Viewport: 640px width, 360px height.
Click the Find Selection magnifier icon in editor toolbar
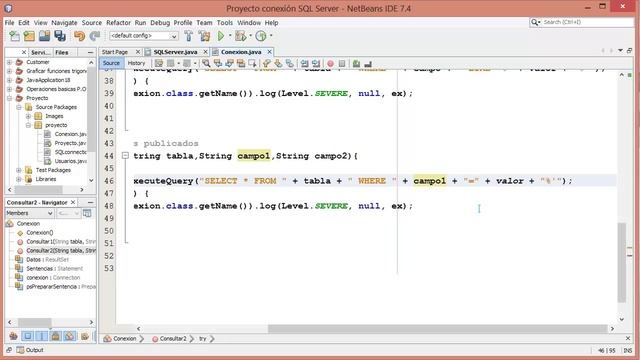(x=206, y=63)
